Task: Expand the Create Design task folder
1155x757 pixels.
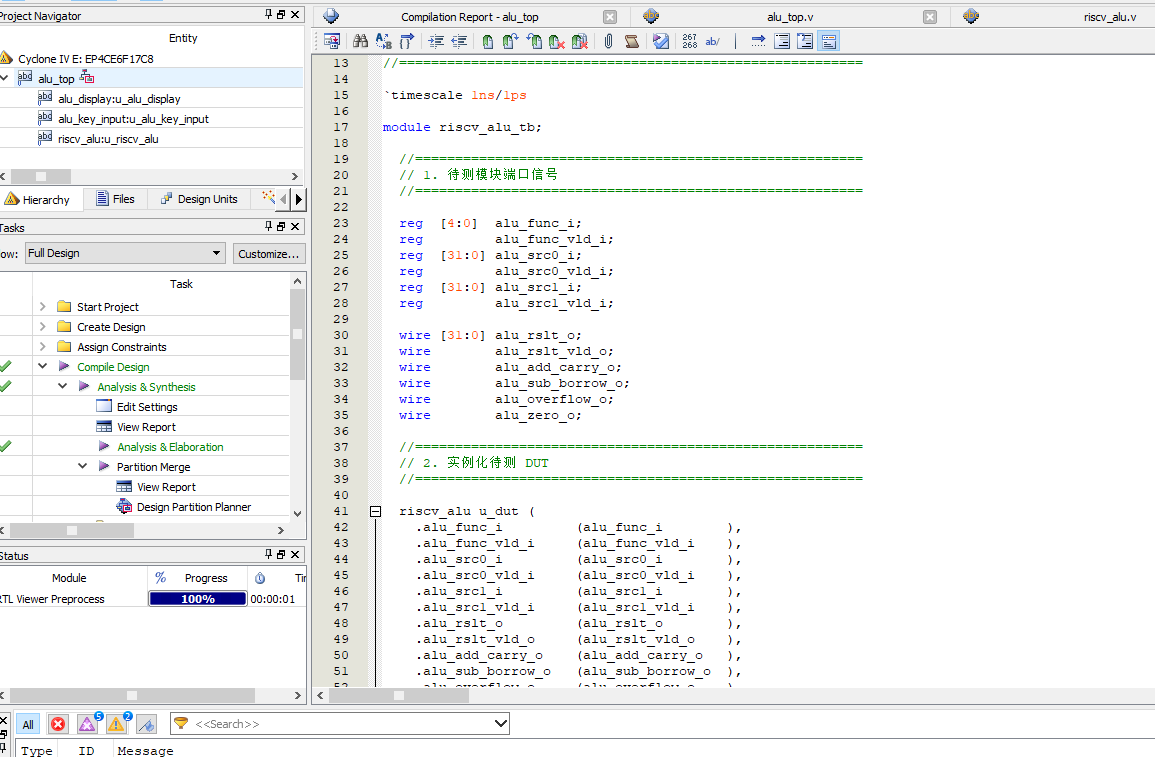Action: [43, 326]
